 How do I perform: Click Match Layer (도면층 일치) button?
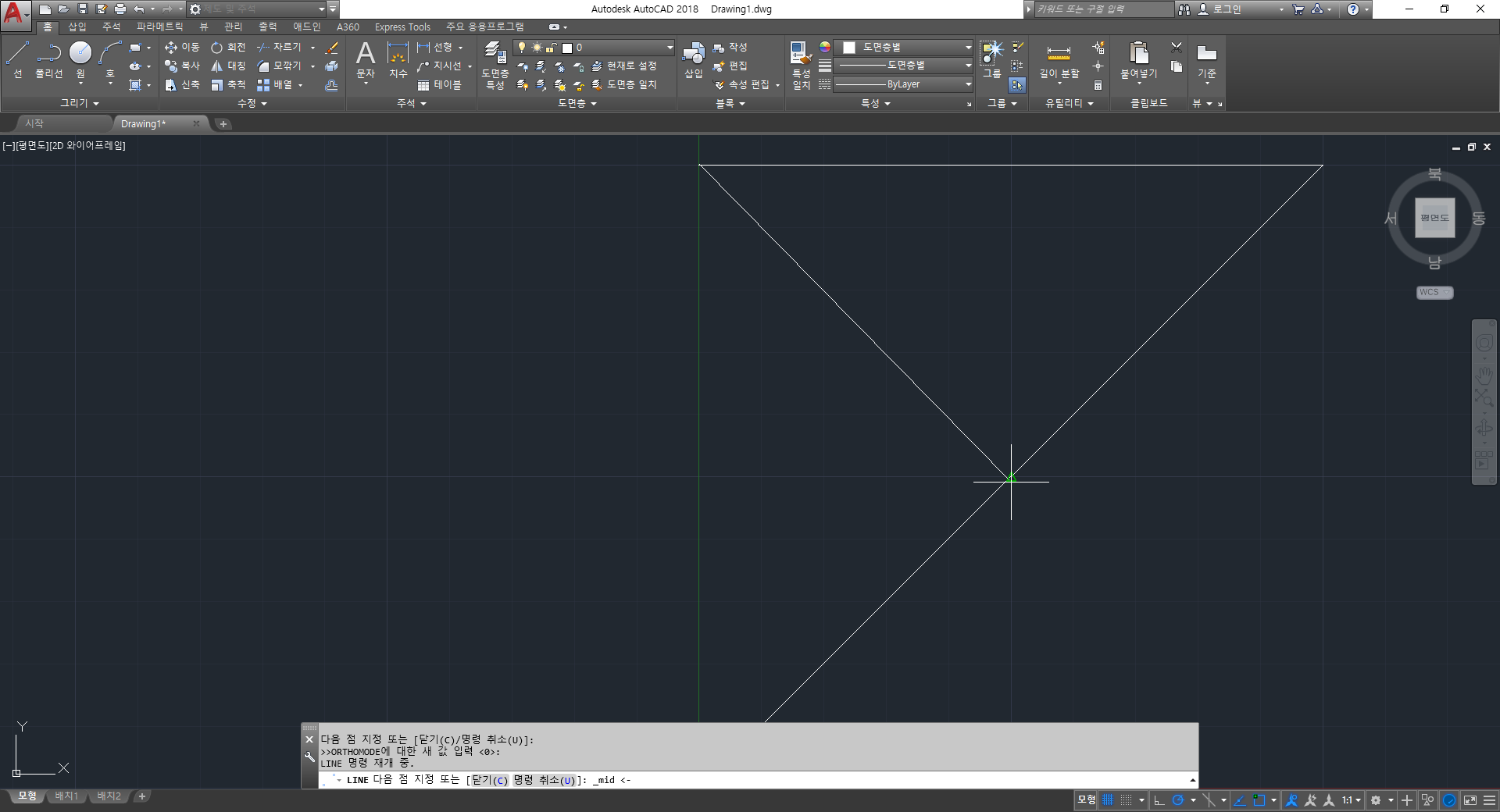623,85
